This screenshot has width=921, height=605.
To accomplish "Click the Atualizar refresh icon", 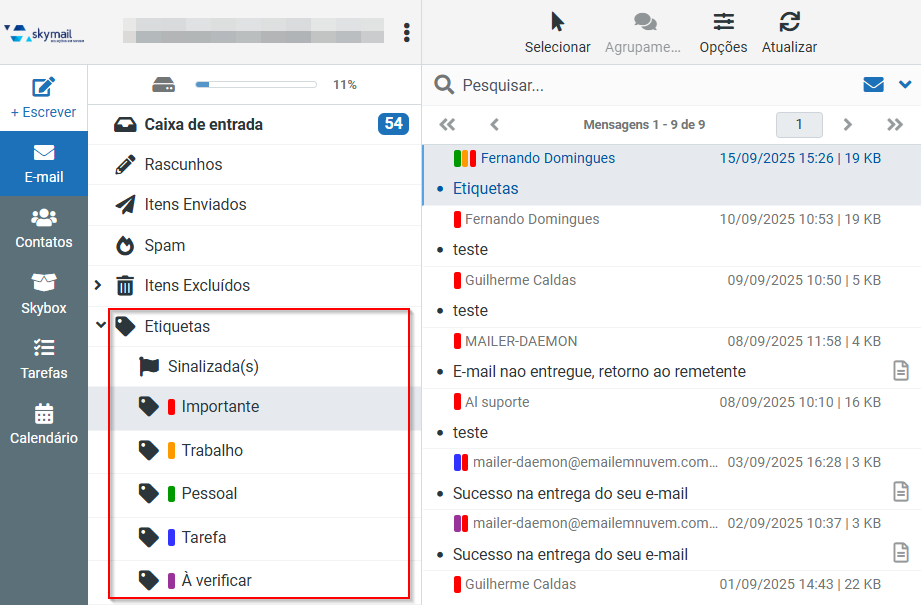I will coord(789,22).
